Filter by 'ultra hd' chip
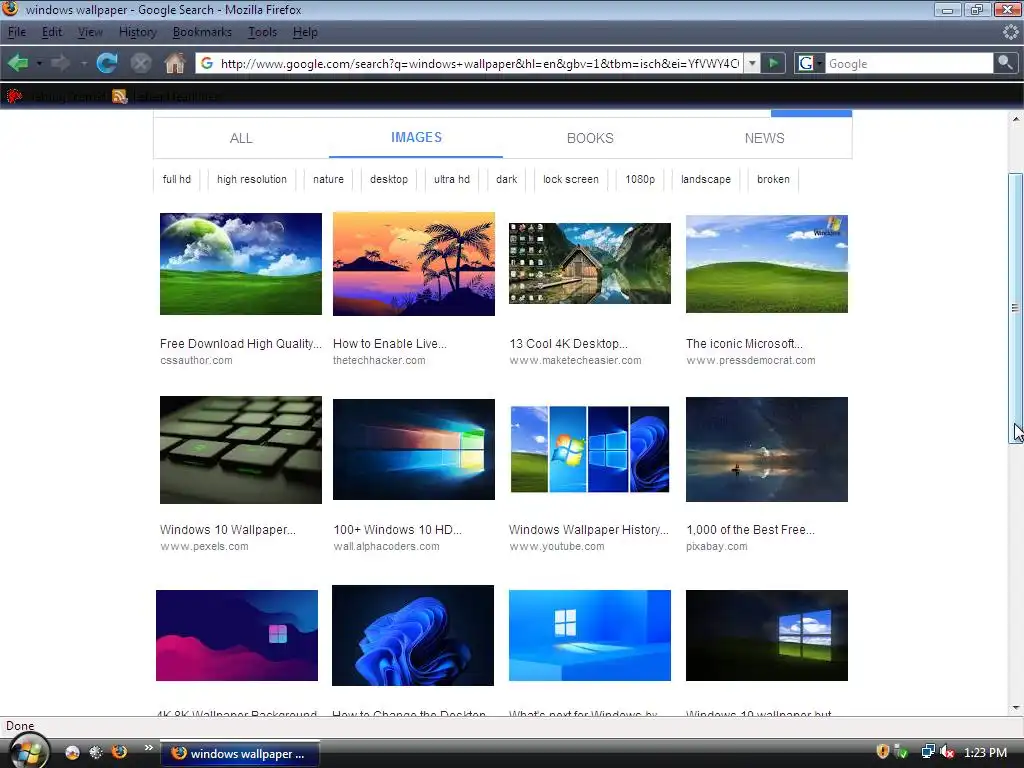 [451, 179]
